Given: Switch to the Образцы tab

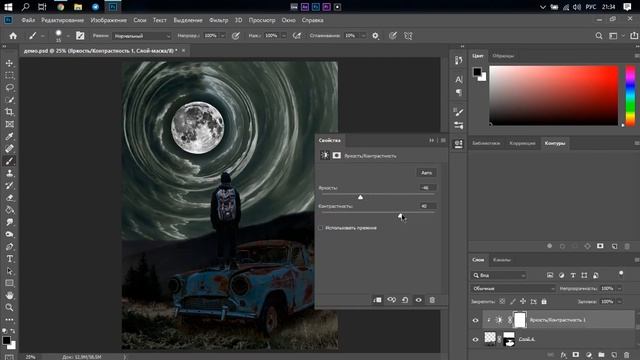Looking at the screenshot, I should pos(503,56).
